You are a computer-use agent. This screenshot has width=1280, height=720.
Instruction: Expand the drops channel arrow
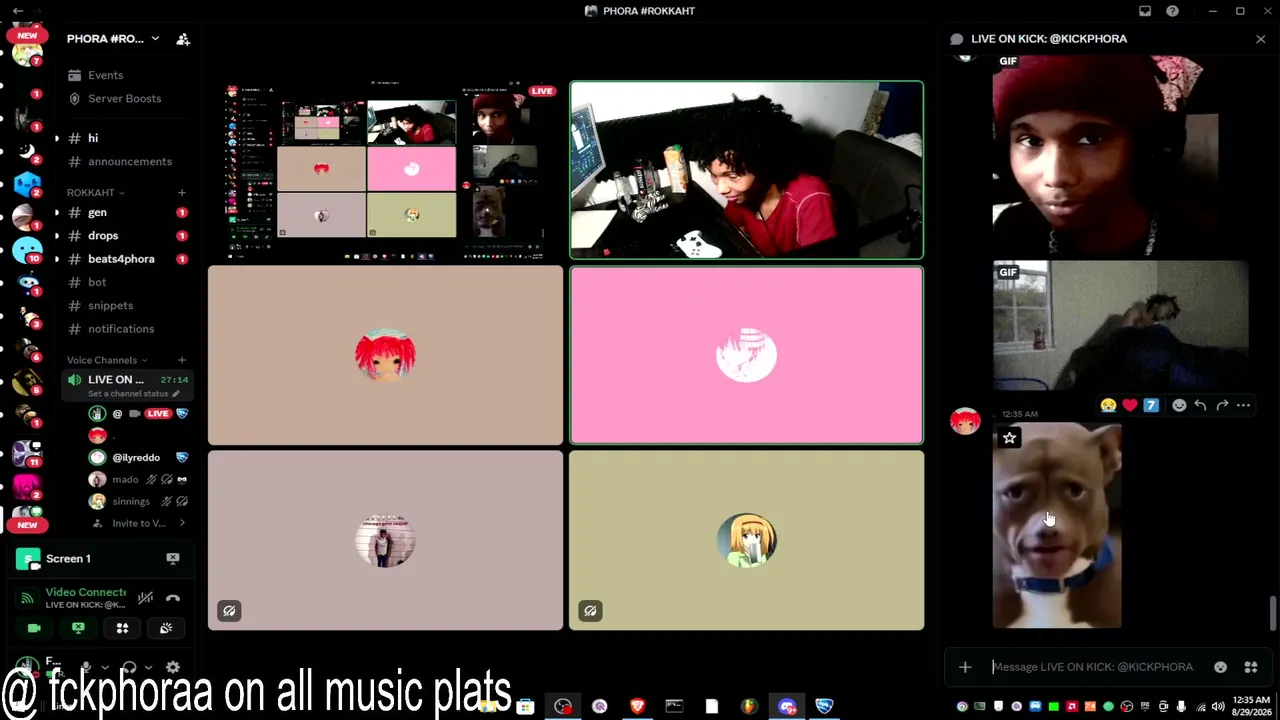[x=56, y=235]
